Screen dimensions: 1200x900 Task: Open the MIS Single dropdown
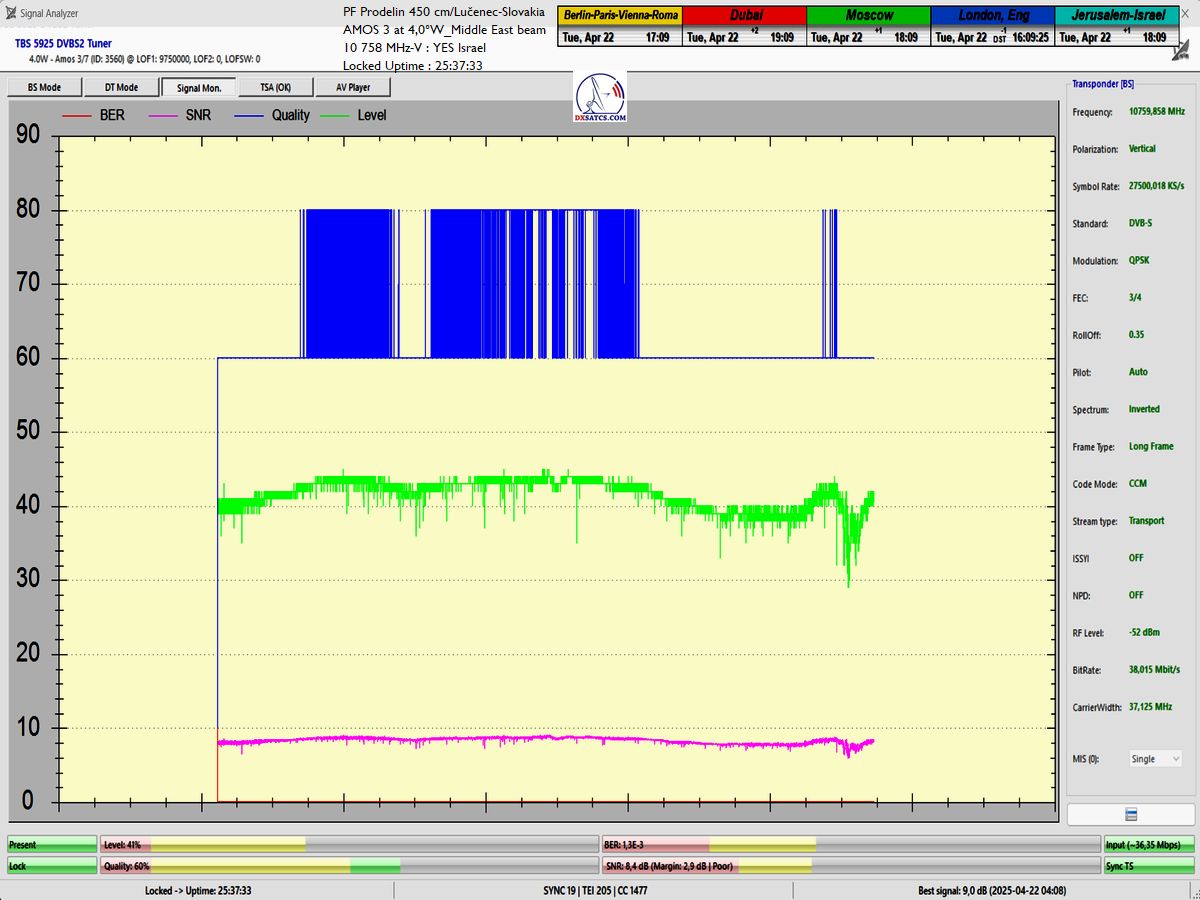1155,759
